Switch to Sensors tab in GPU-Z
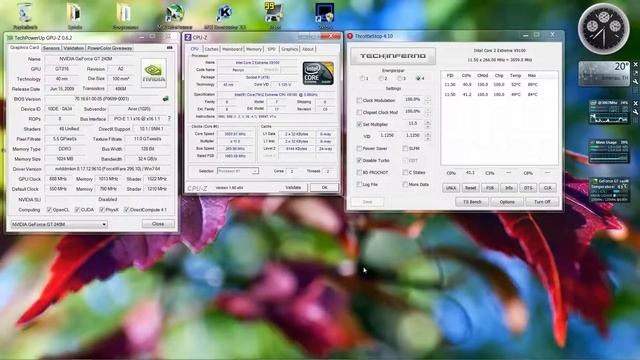Screen dimensions: 640x360 click(51, 48)
